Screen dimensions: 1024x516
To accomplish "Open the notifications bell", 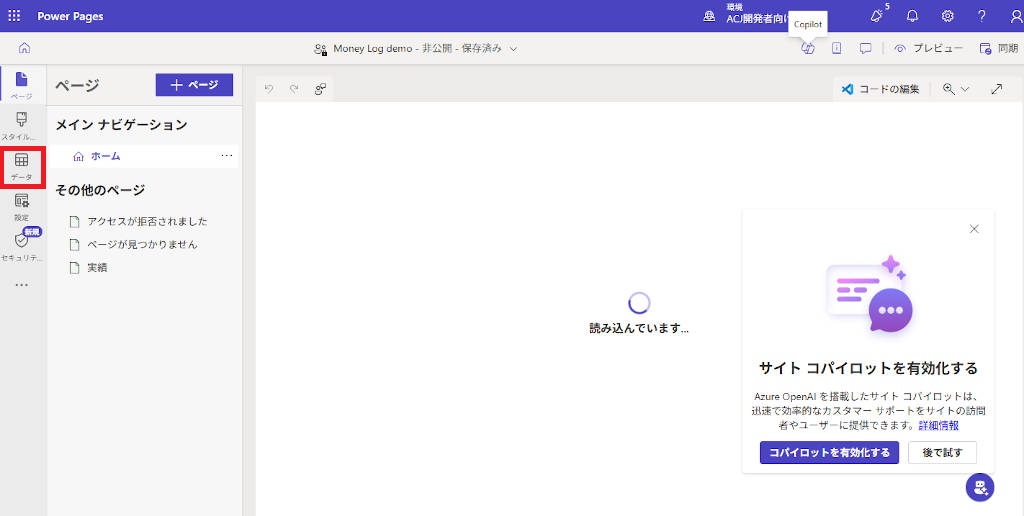I will pos(912,16).
